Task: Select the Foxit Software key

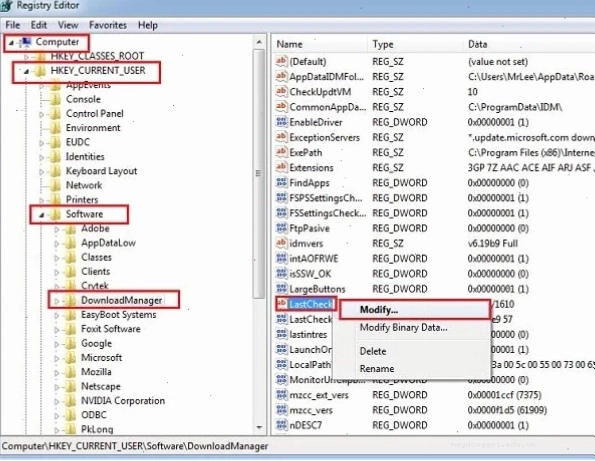Action: click(x=110, y=329)
